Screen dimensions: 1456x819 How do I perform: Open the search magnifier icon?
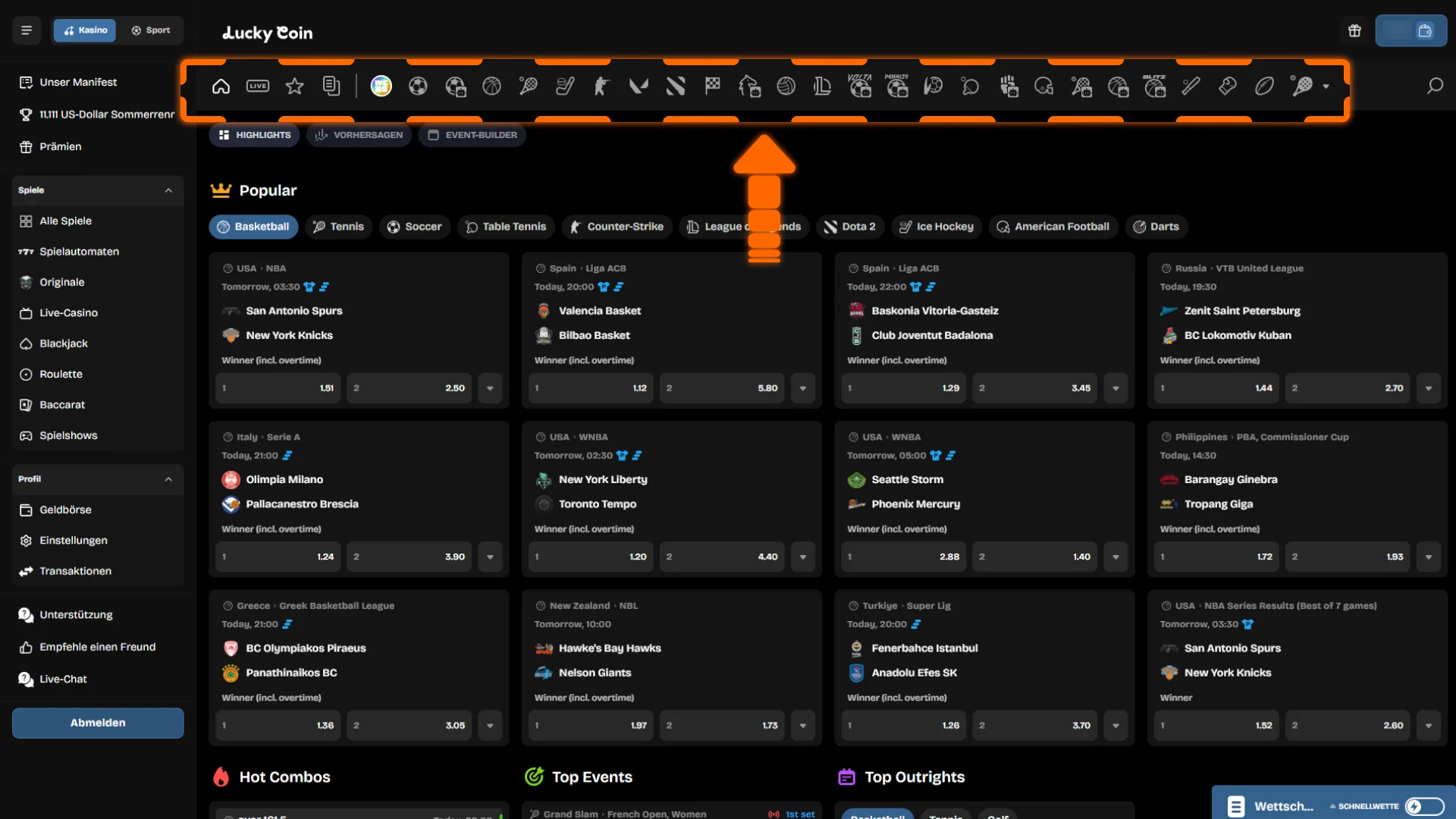pos(1434,86)
